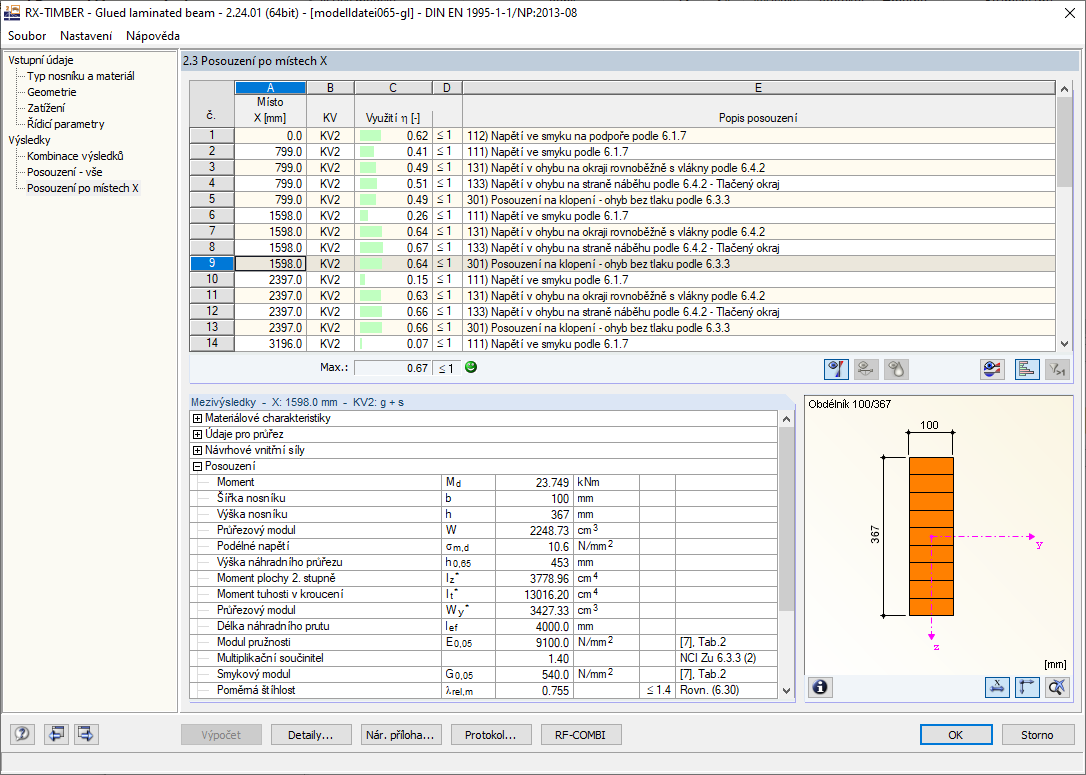Open Řídicí parametry in navigation tree
Image resolution: width=1086 pixels, height=775 pixels.
66,124
